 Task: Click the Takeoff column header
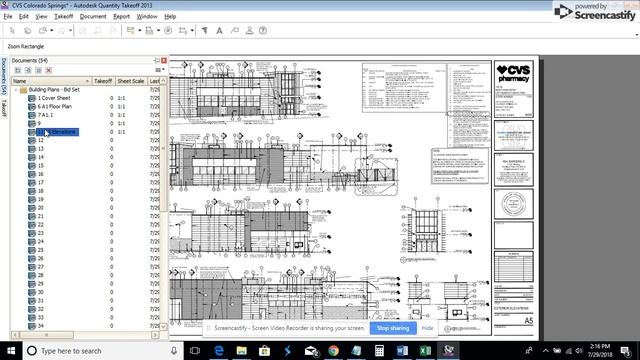point(103,81)
